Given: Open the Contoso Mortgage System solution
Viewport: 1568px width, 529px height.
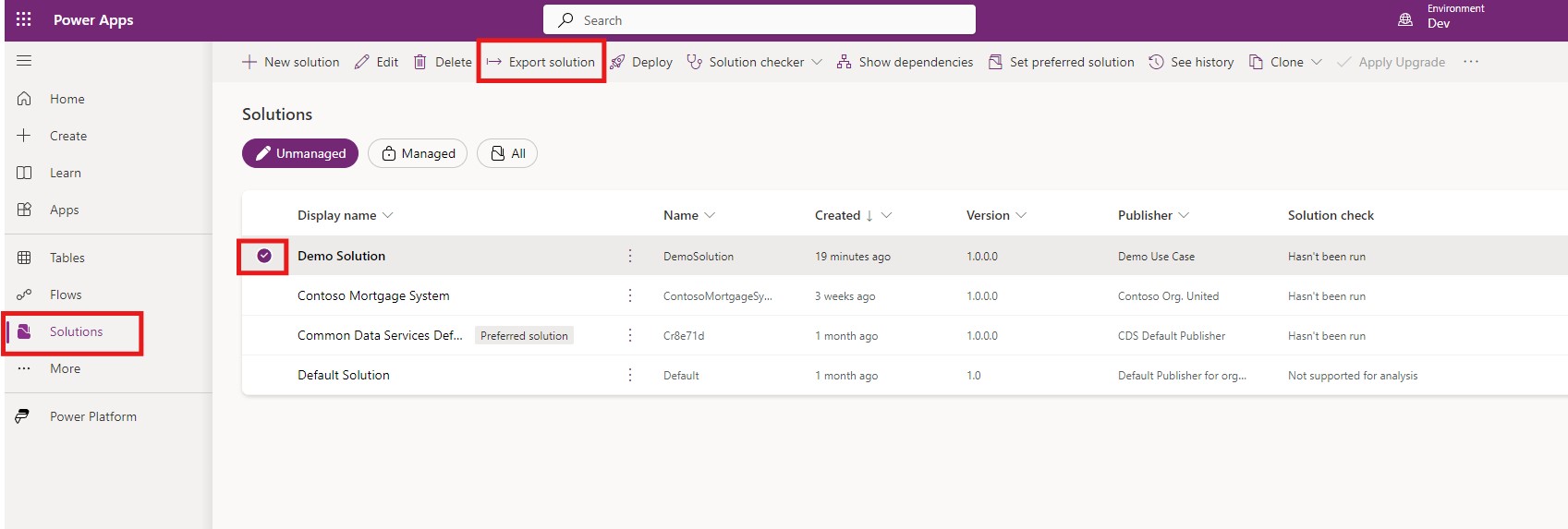Looking at the screenshot, I should click(373, 295).
